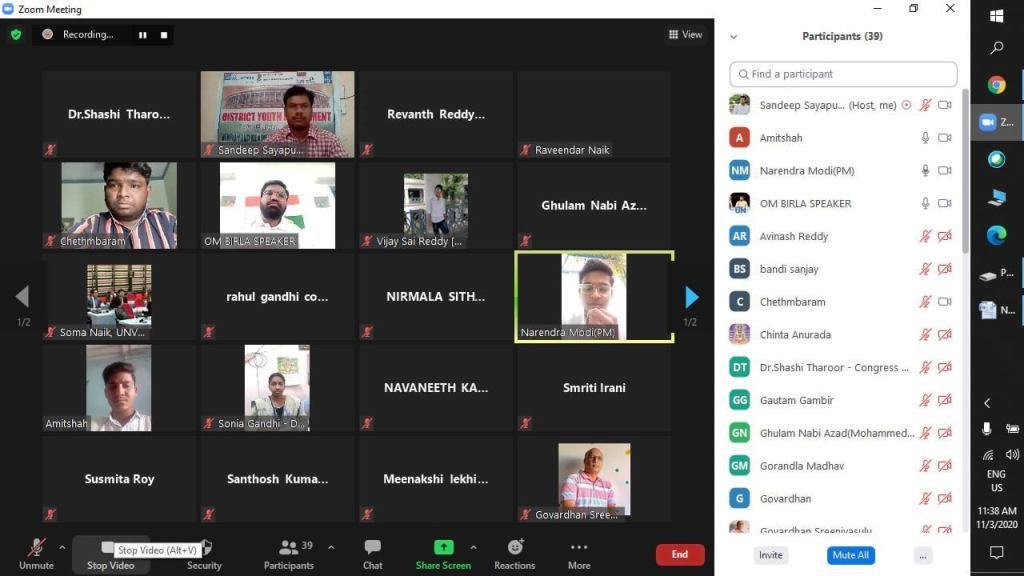Viewport: 1024px width, 576px height.
Task: Select Sonia Gandhi's video tile
Action: click(x=278, y=388)
